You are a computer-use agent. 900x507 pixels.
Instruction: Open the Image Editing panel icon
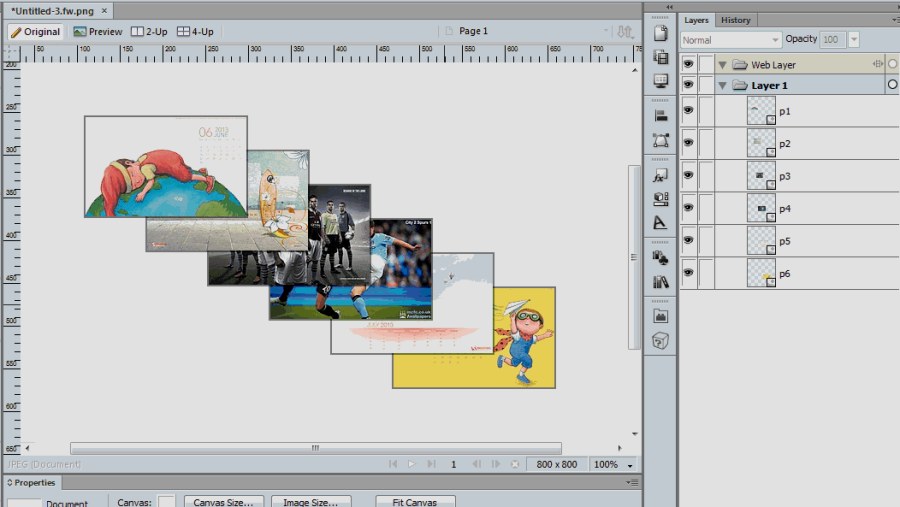(661, 316)
